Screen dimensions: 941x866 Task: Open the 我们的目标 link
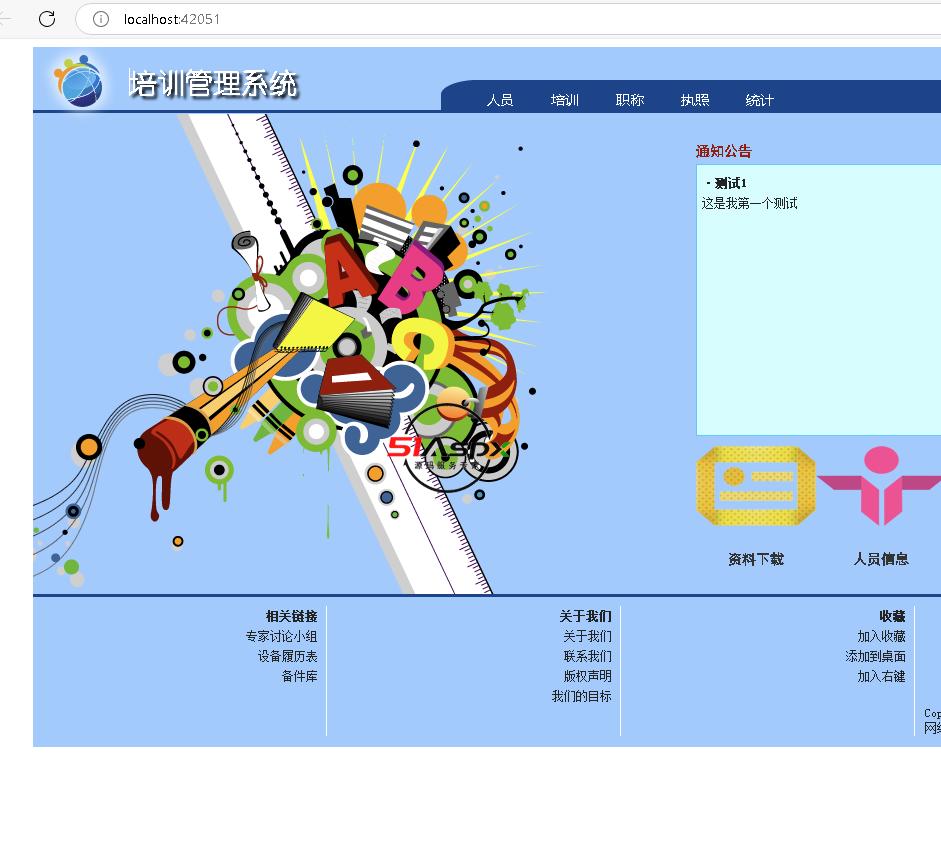[x=581, y=696]
